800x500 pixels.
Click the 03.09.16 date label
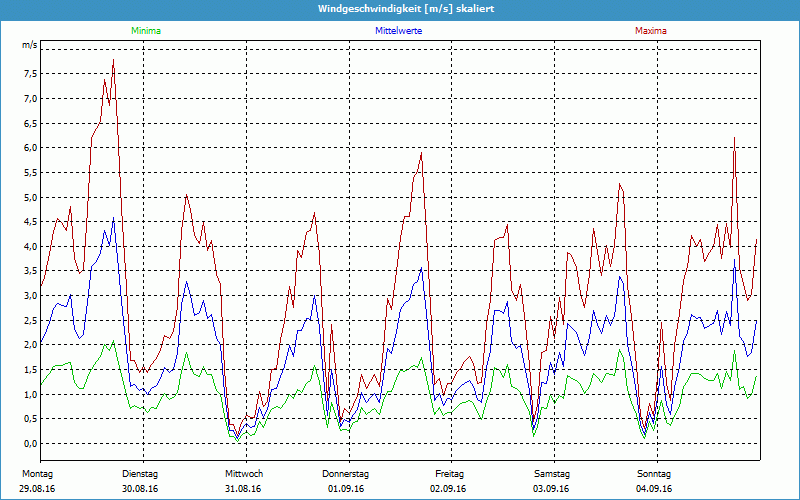[551, 489]
